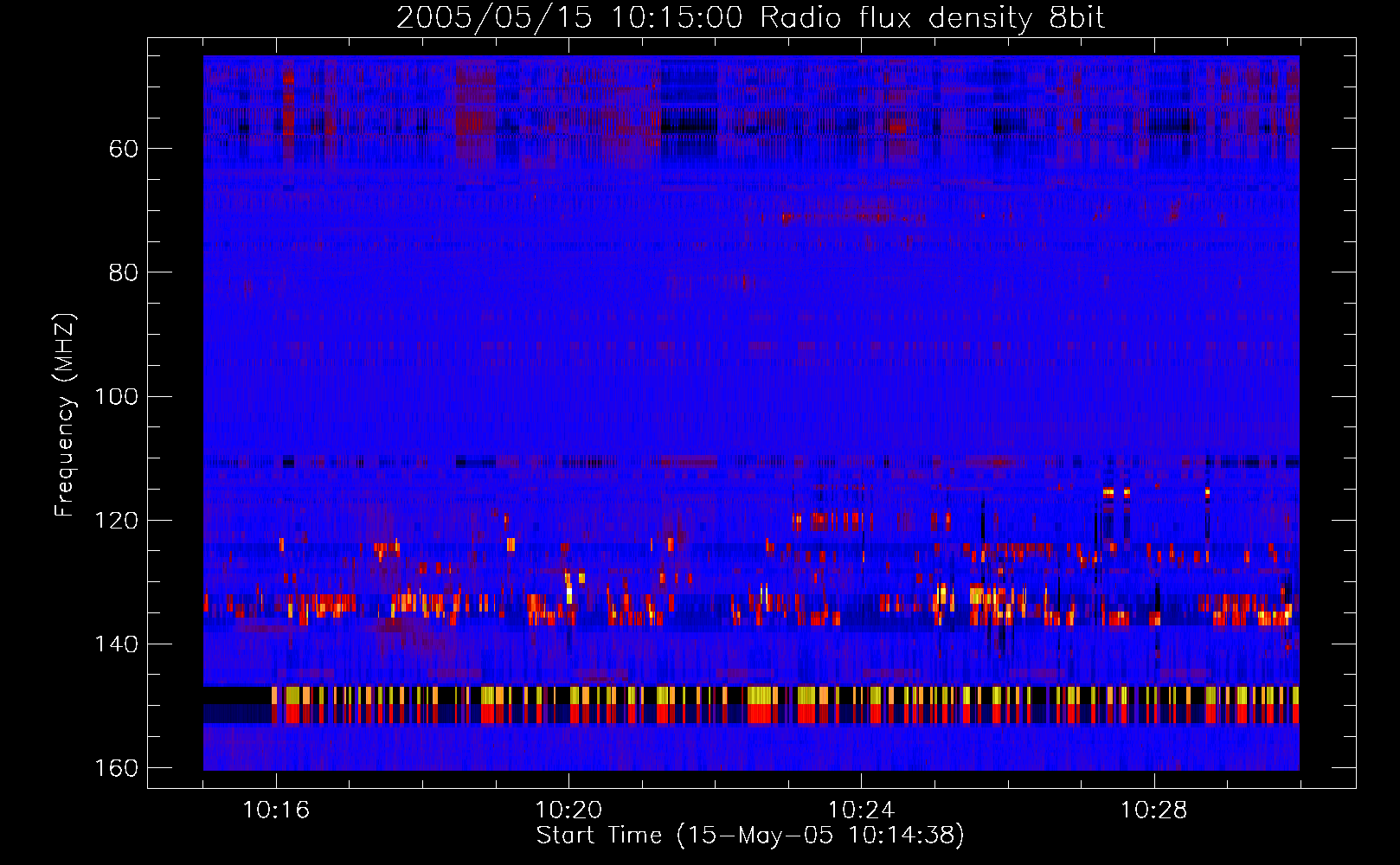
Task: Click the 10:24 time tick label
Action: click(861, 811)
